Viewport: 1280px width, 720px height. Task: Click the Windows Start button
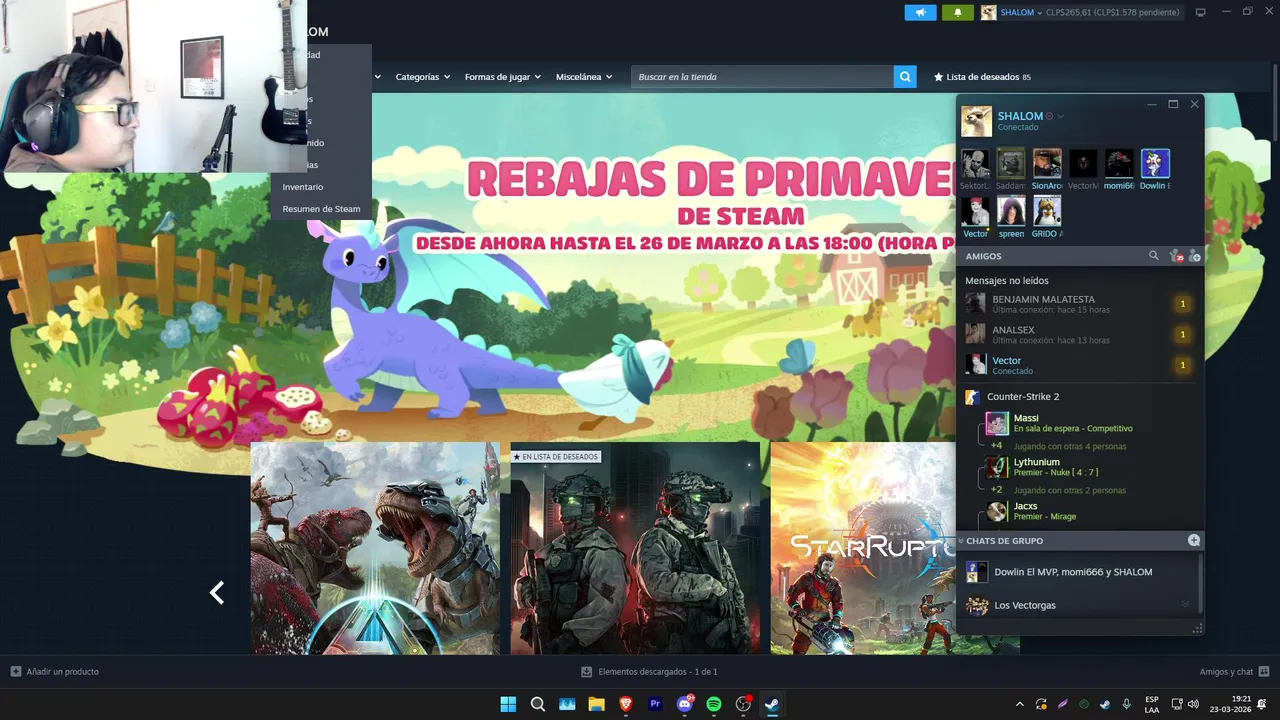pyautogui.click(x=508, y=704)
